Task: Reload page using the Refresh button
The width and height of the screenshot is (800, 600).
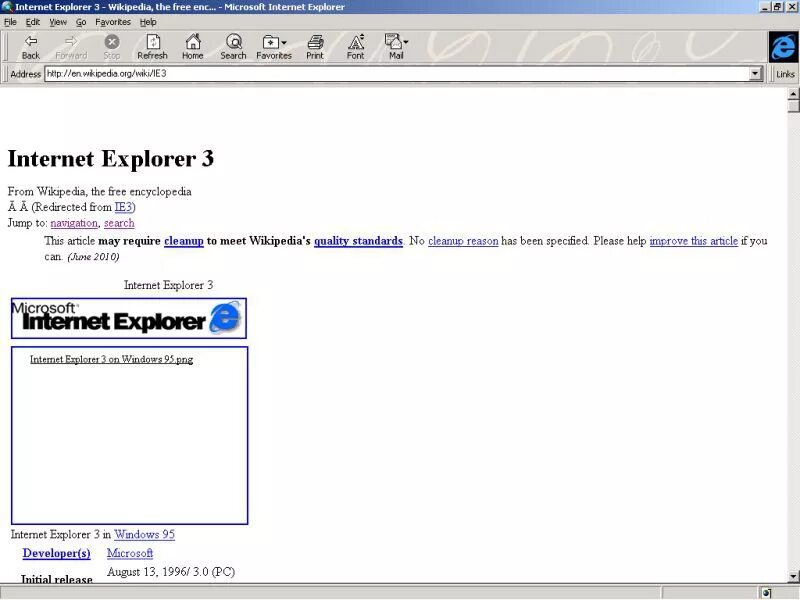Action: tap(152, 47)
